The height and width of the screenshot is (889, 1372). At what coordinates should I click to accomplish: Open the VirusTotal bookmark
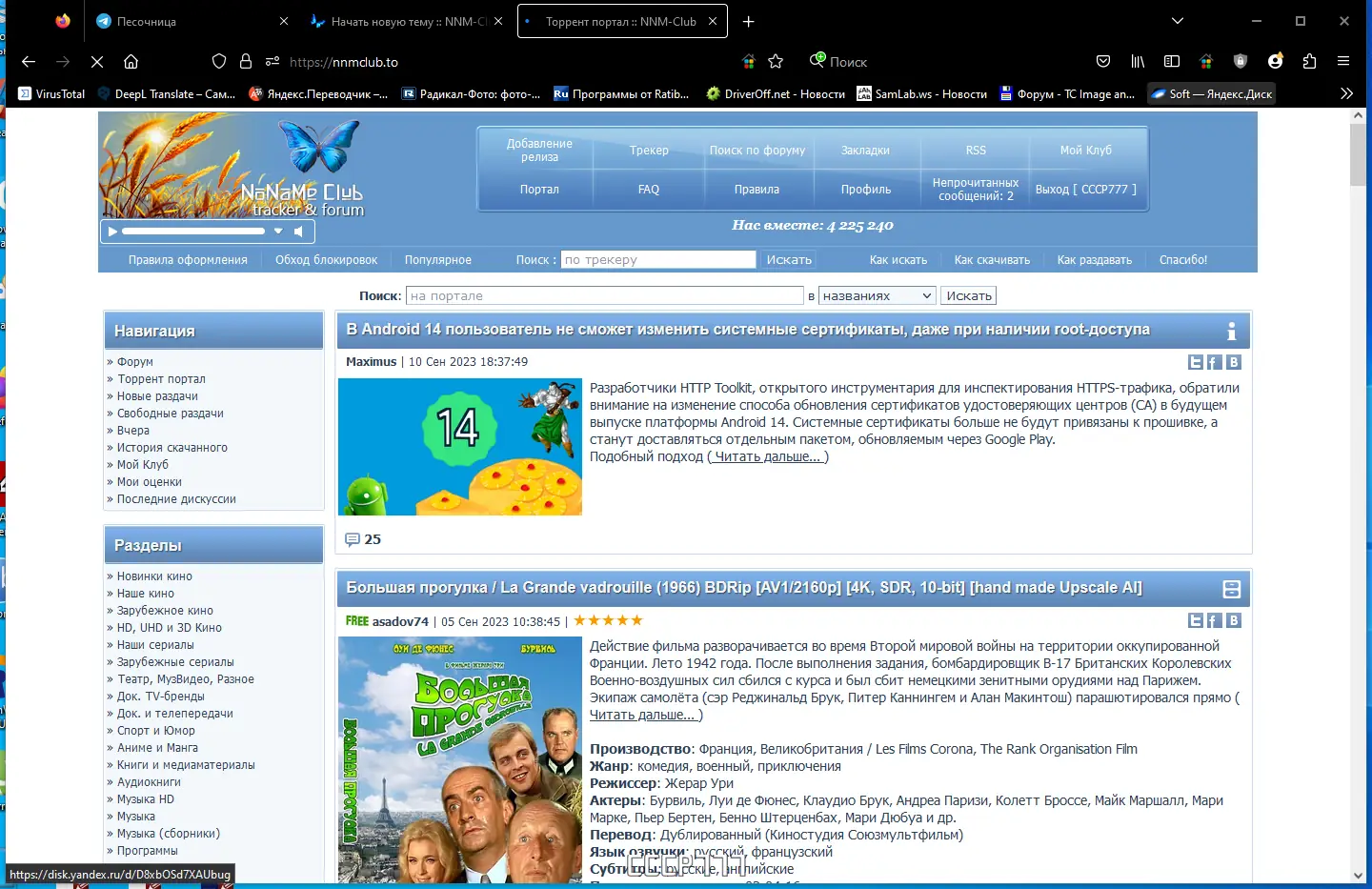51,93
